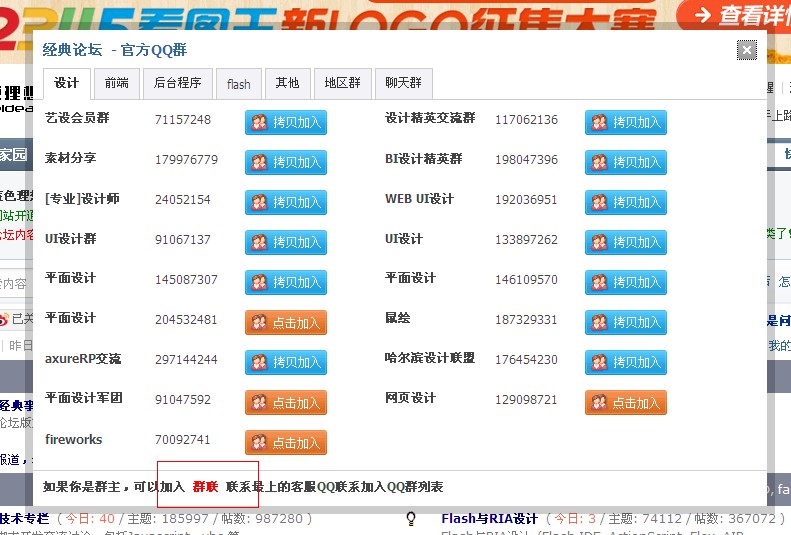The image size is (791, 535).
Task: Select QQ number 297144244
Action: pos(186,360)
